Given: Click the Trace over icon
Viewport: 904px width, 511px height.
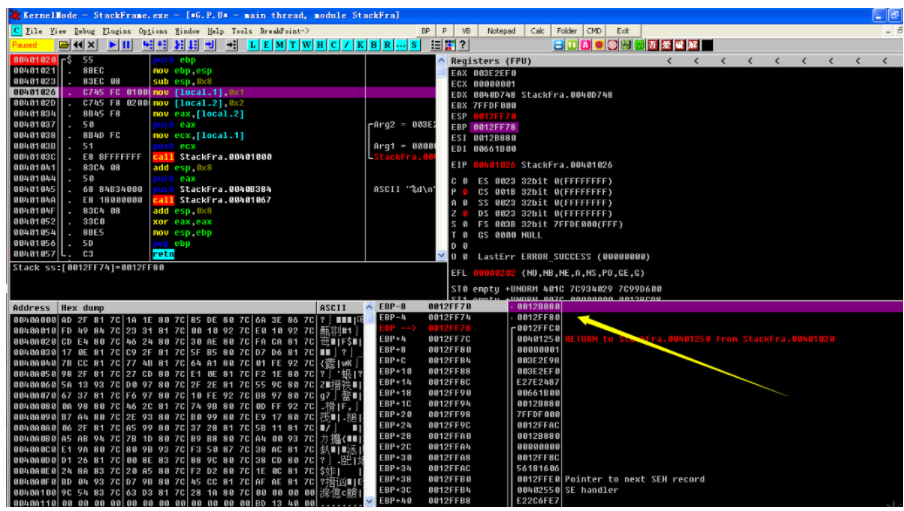Looking at the screenshot, I should click(x=193, y=45).
